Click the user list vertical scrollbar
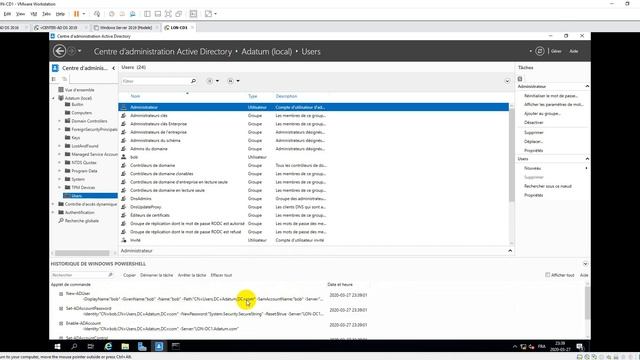This screenshot has width=640, height=360. 511,154
